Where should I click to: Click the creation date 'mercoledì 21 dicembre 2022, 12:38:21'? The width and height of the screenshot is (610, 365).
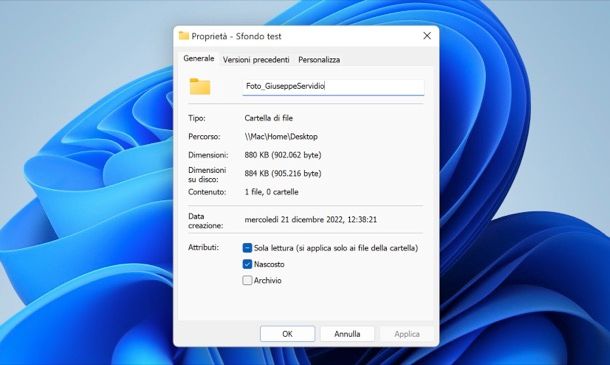[x=310, y=219]
